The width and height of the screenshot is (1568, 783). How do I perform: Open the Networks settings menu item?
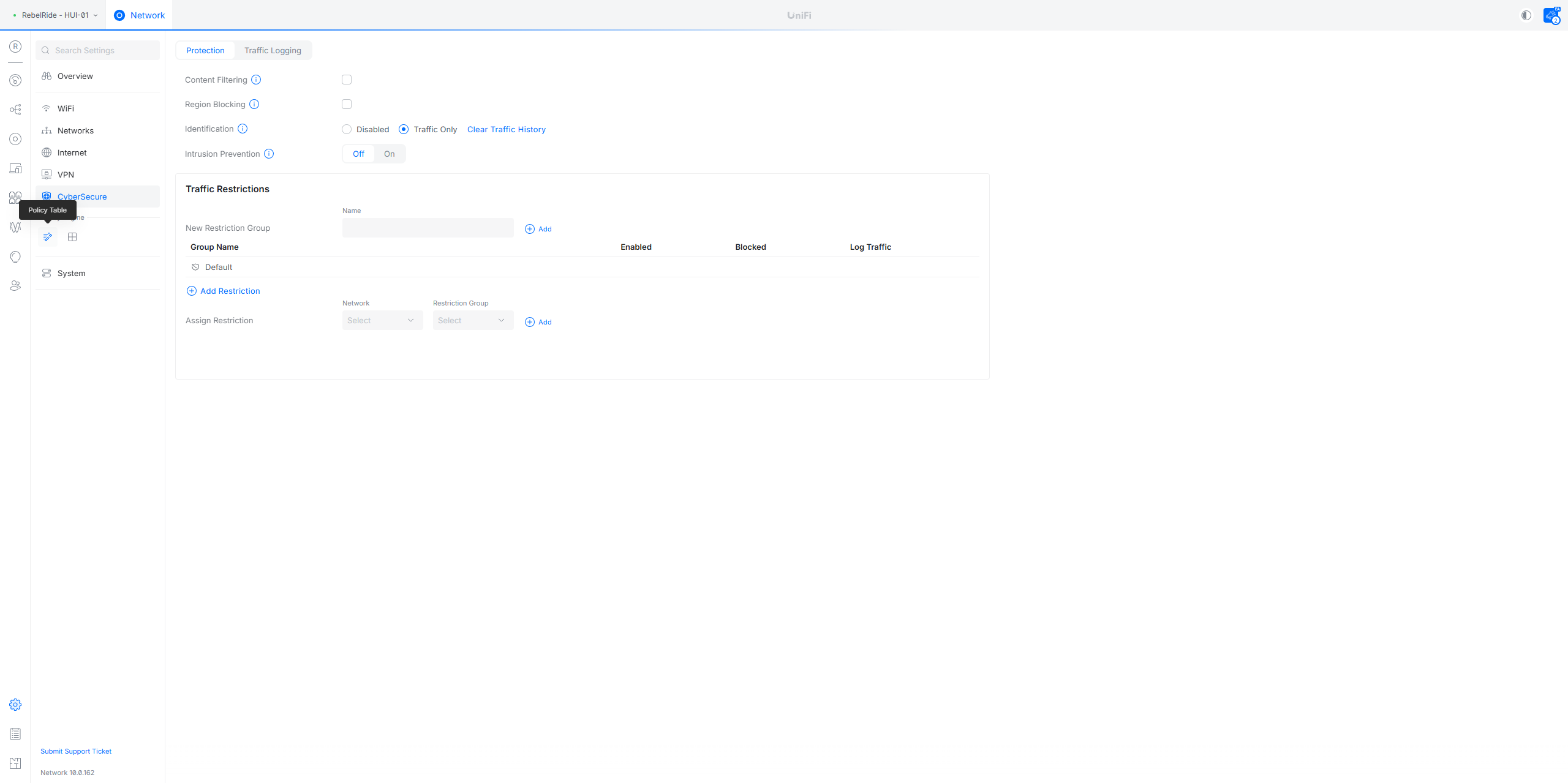pyautogui.click(x=75, y=130)
